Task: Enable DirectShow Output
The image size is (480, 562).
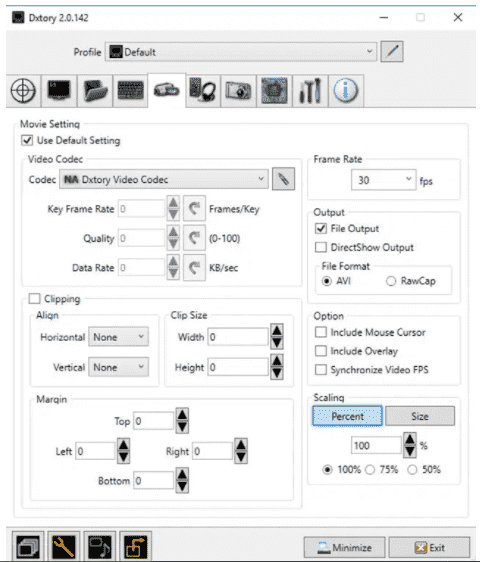Action: [321, 247]
